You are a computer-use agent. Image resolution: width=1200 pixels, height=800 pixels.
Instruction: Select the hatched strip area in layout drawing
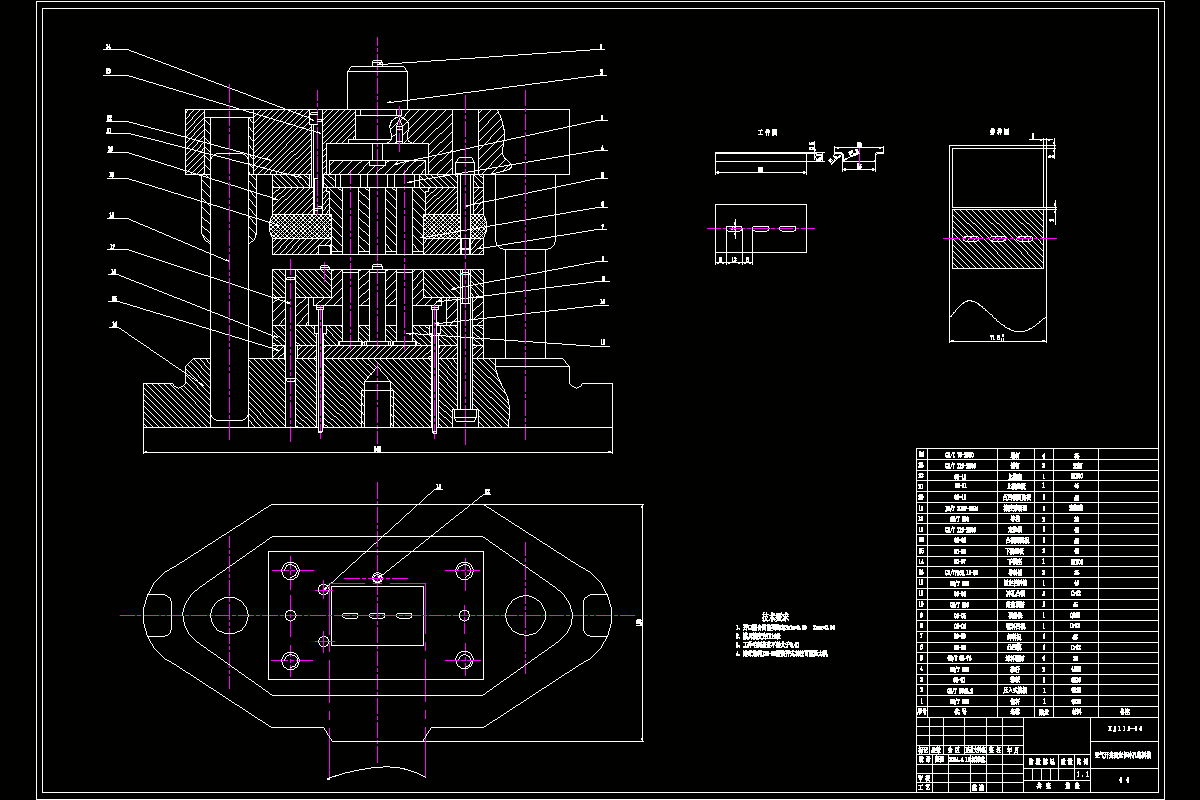click(x=996, y=239)
